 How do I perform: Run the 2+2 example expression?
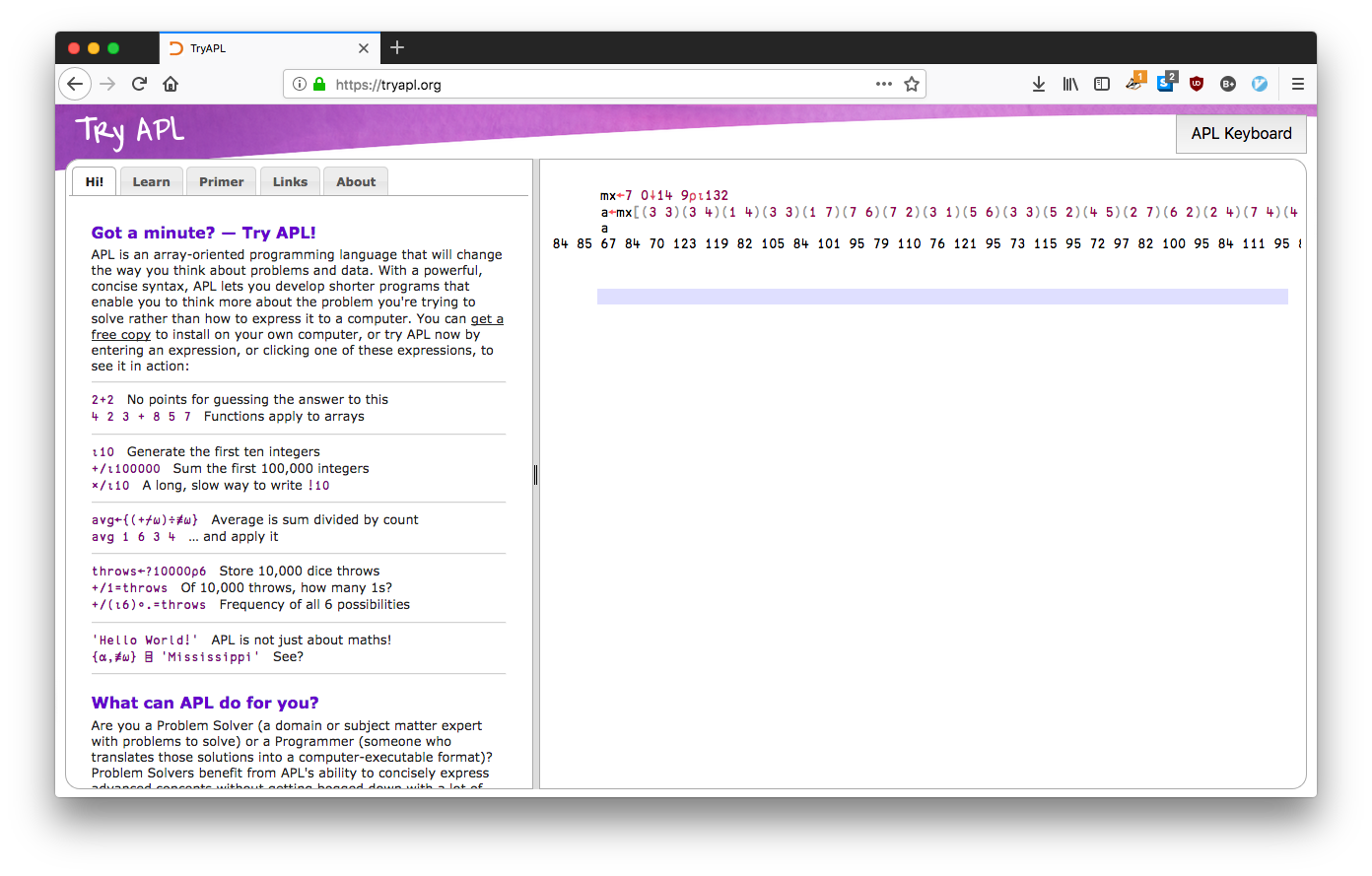[103, 400]
